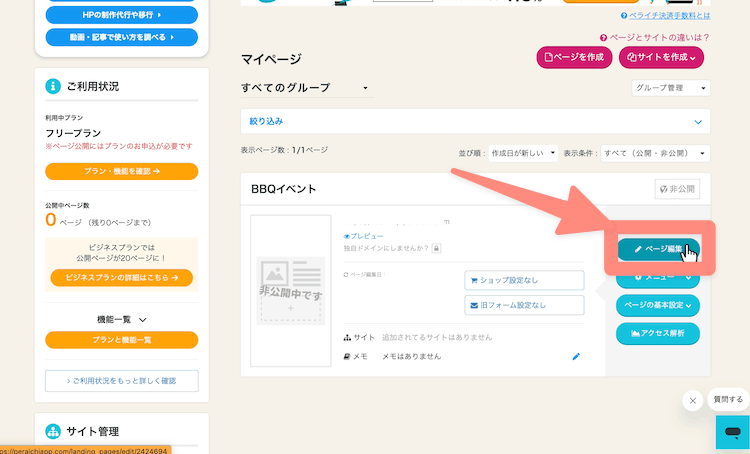Click 動画・記事で使い方を調べる button

coord(121,37)
